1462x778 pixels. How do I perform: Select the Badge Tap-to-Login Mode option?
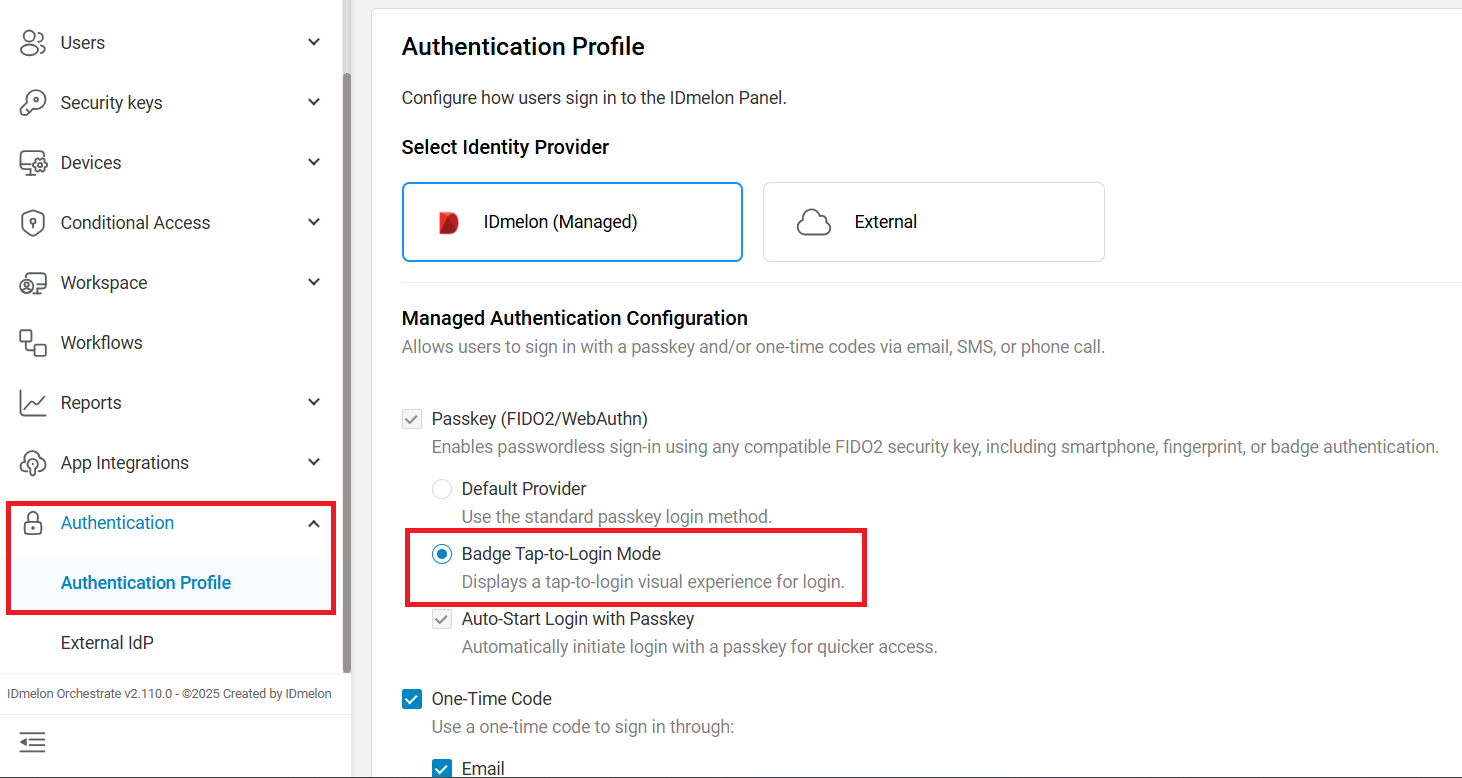click(x=441, y=554)
